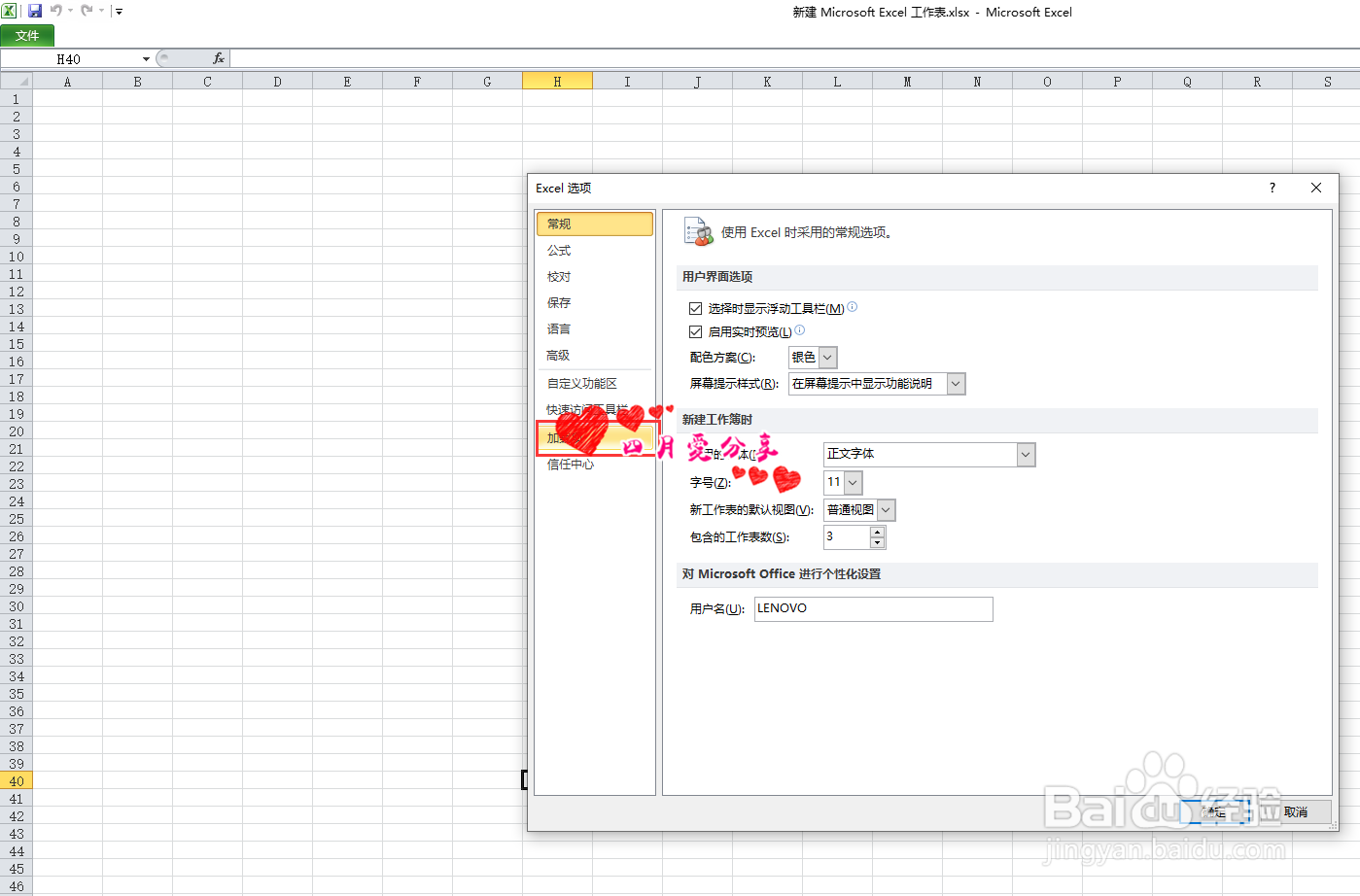Viewport: 1360px width, 896px height.
Task: Click the Name Box showing H40
Action: pyautogui.click(x=69, y=59)
